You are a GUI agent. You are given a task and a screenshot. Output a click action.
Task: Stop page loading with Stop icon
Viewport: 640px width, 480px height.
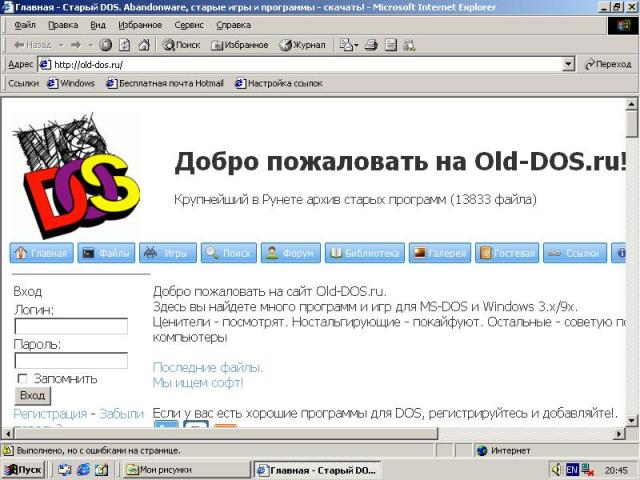(105, 44)
